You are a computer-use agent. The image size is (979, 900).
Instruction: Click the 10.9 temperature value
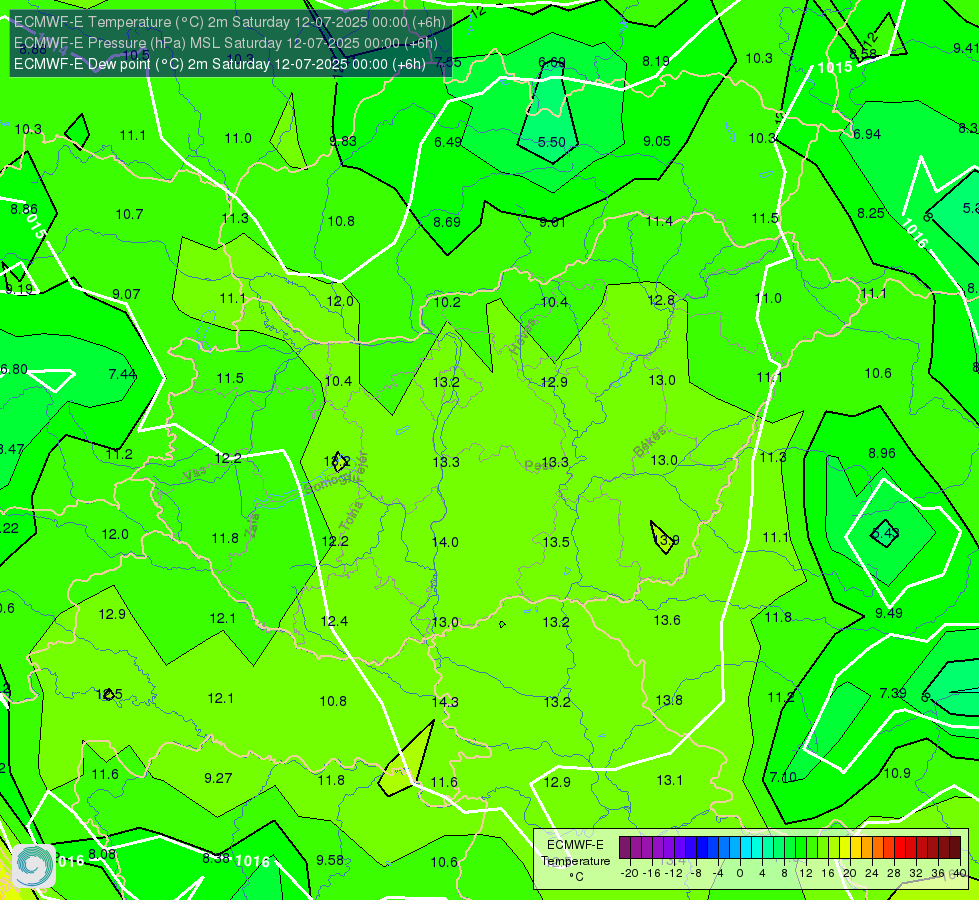click(897, 773)
